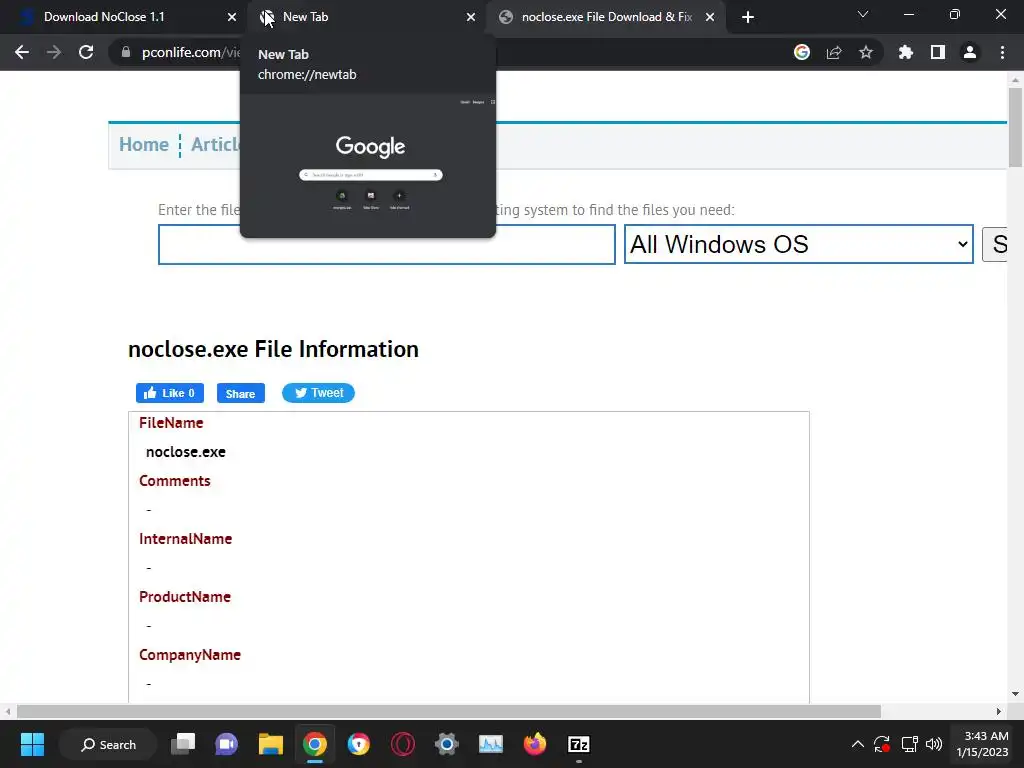Click the Comments label
Viewport: 1024px width, 768px height.
175,481
